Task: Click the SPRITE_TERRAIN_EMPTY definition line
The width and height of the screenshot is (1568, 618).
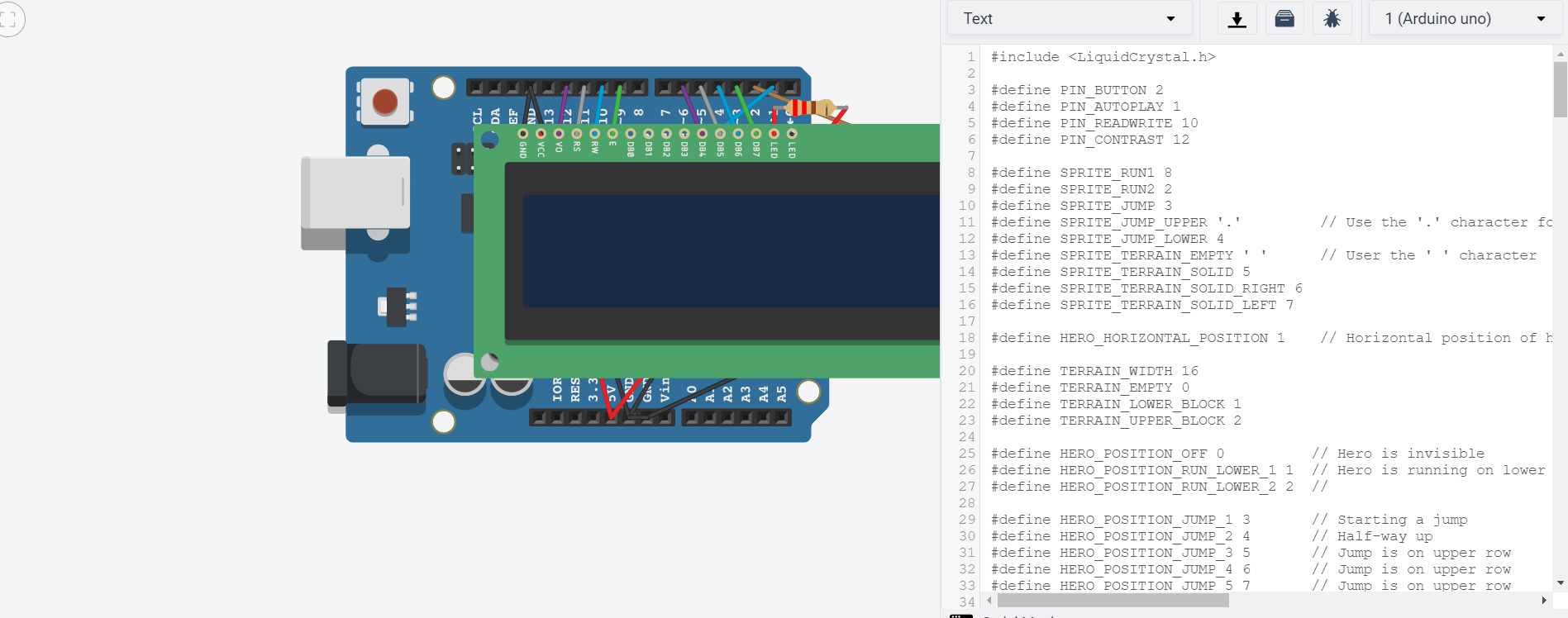Action: tap(1264, 255)
